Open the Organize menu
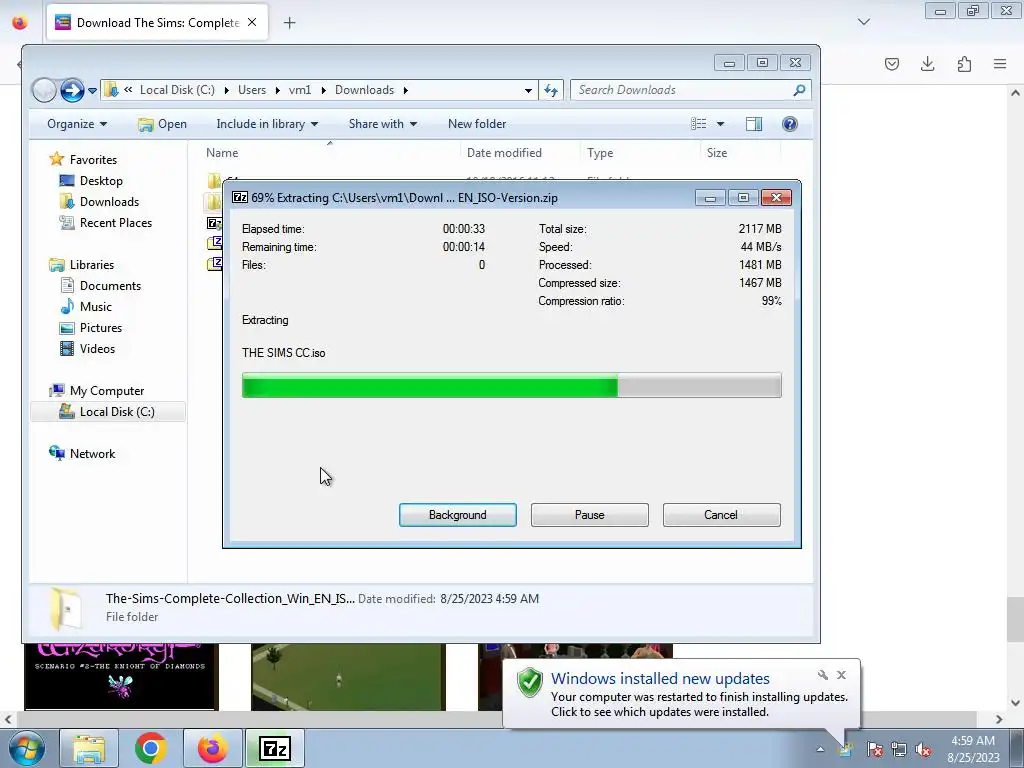The width and height of the screenshot is (1024, 768). pyautogui.click(x=76, y=123)
